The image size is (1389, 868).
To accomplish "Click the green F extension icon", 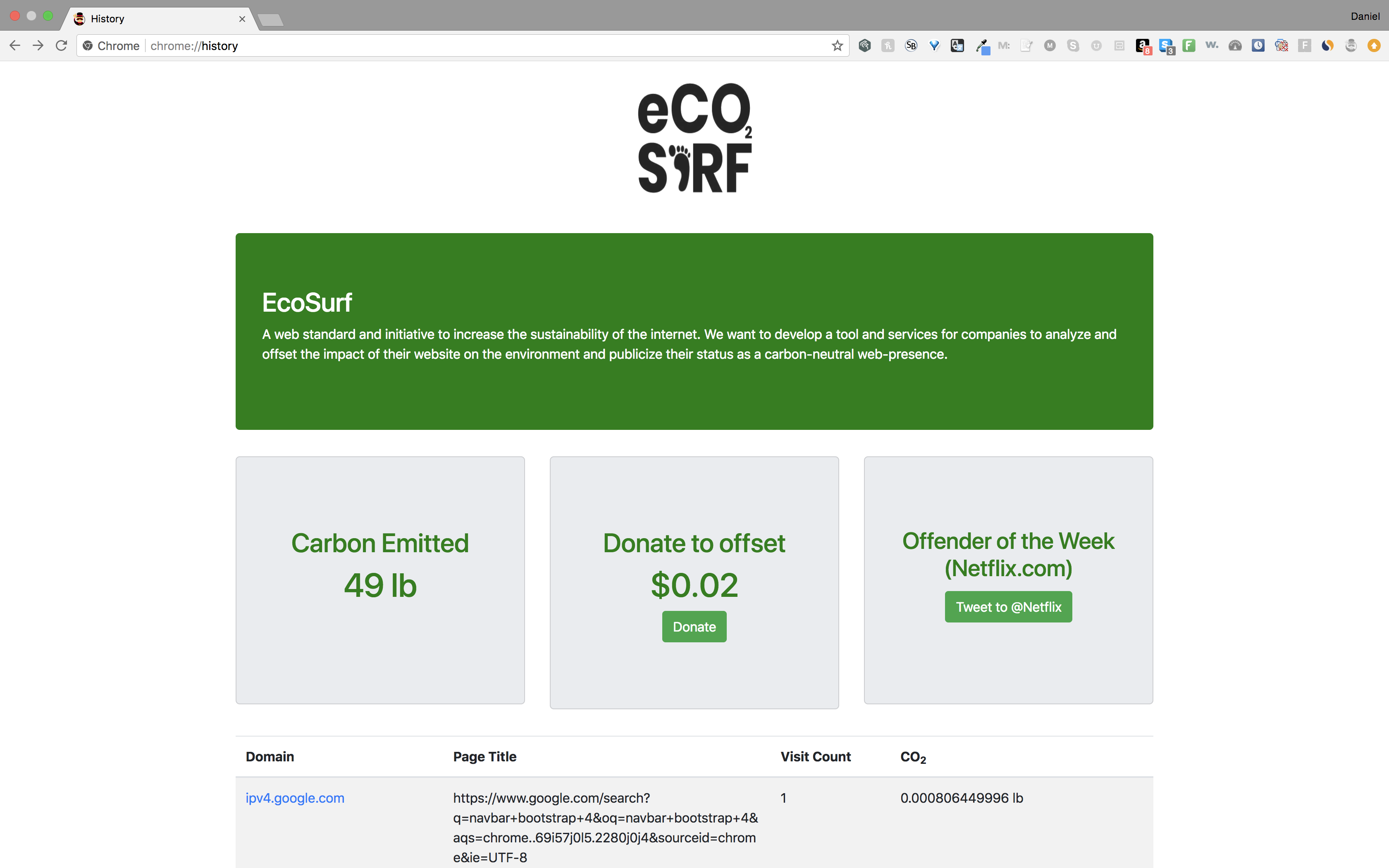I will pos(1189,45).
